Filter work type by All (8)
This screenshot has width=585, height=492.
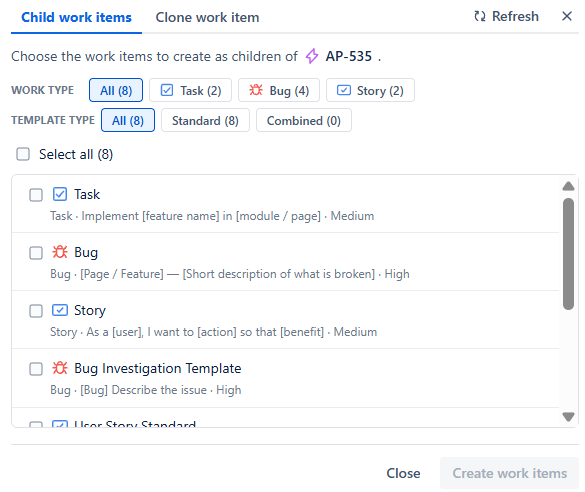point(116,90)
